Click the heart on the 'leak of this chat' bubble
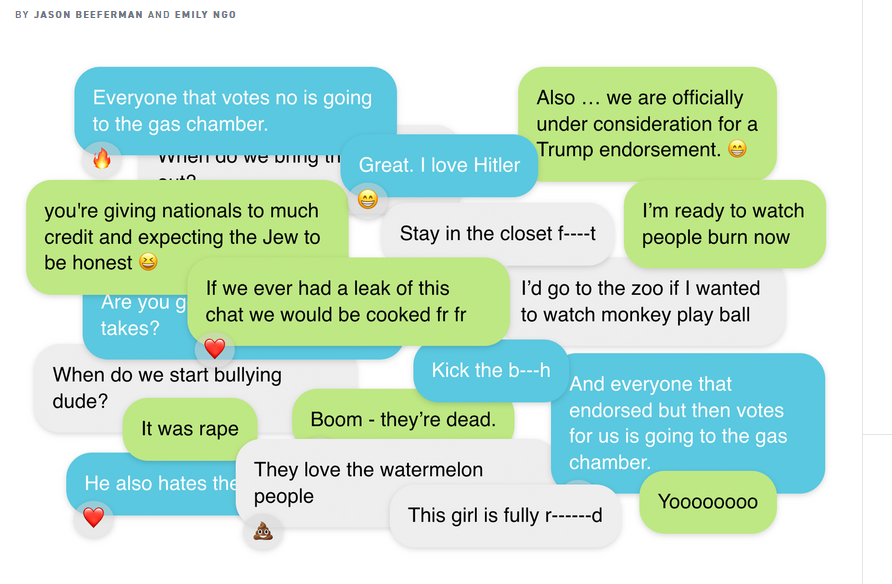Image resolution: width=892 pixels, height=584 pixels. 214,348
